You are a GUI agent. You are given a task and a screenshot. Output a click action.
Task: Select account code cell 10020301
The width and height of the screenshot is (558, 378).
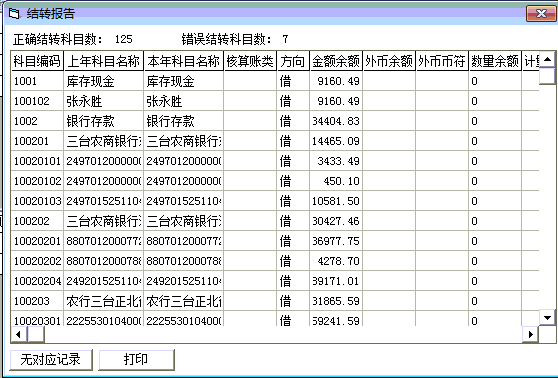(37, 319)
